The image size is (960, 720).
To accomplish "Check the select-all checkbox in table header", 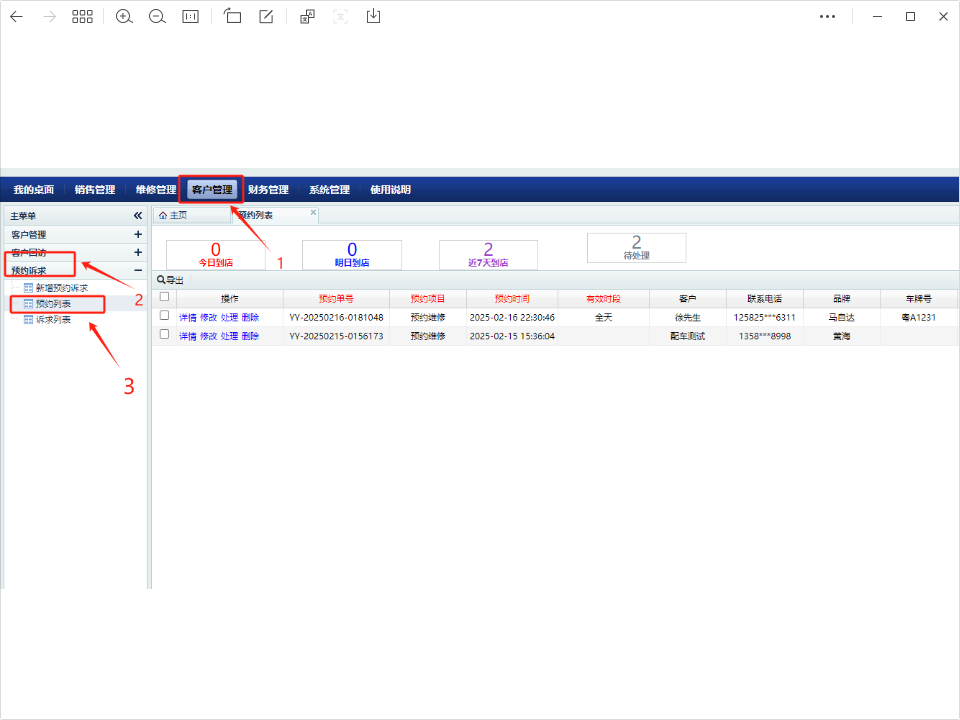I will (x=165, y=297).
